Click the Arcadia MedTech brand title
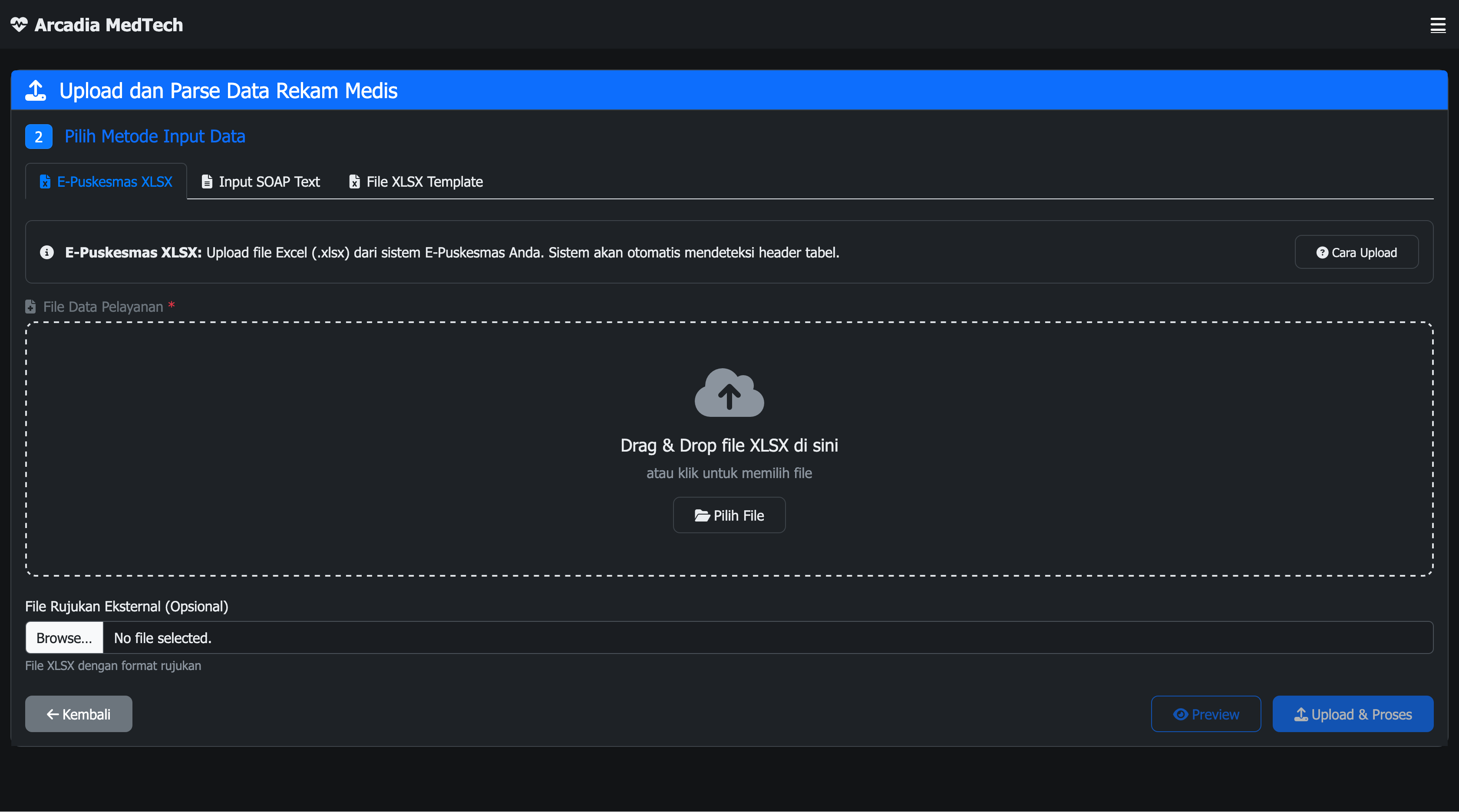This screenshot has width=1459, height=812. pos(109,25)
